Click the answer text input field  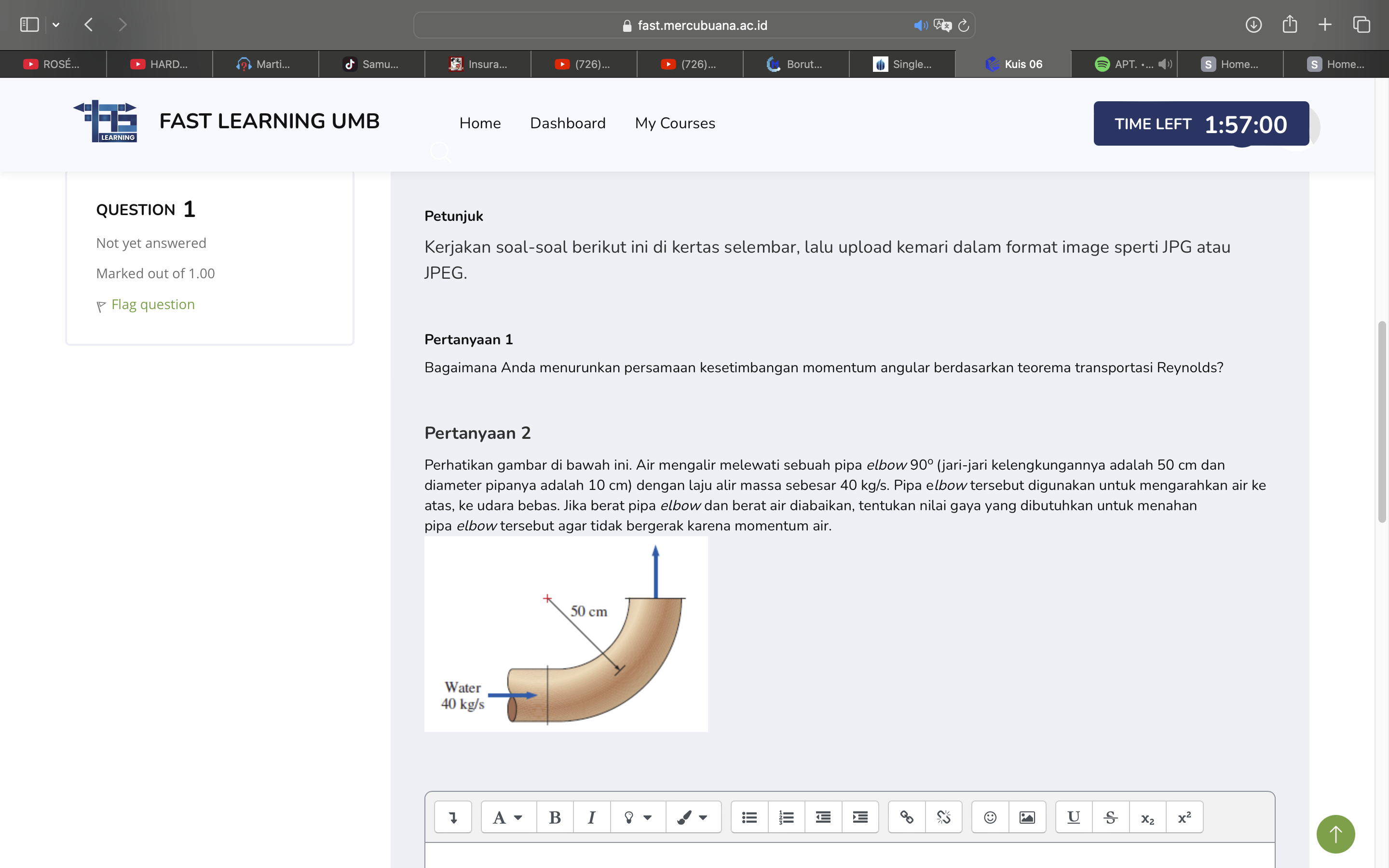pos(849,855)
